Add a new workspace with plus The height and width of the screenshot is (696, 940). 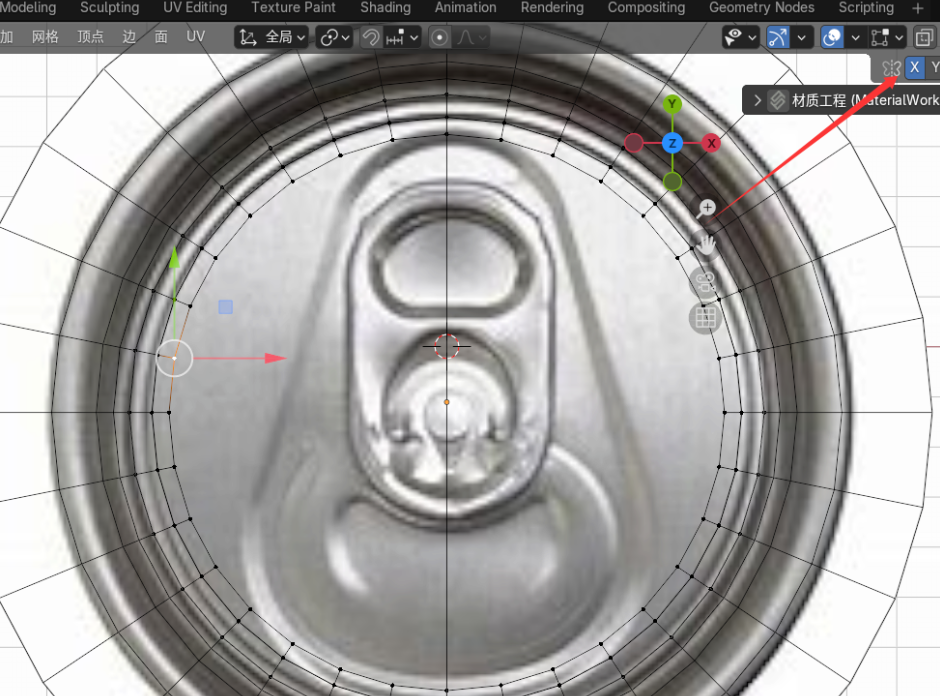pyautogui.click(x=917, y=8)
